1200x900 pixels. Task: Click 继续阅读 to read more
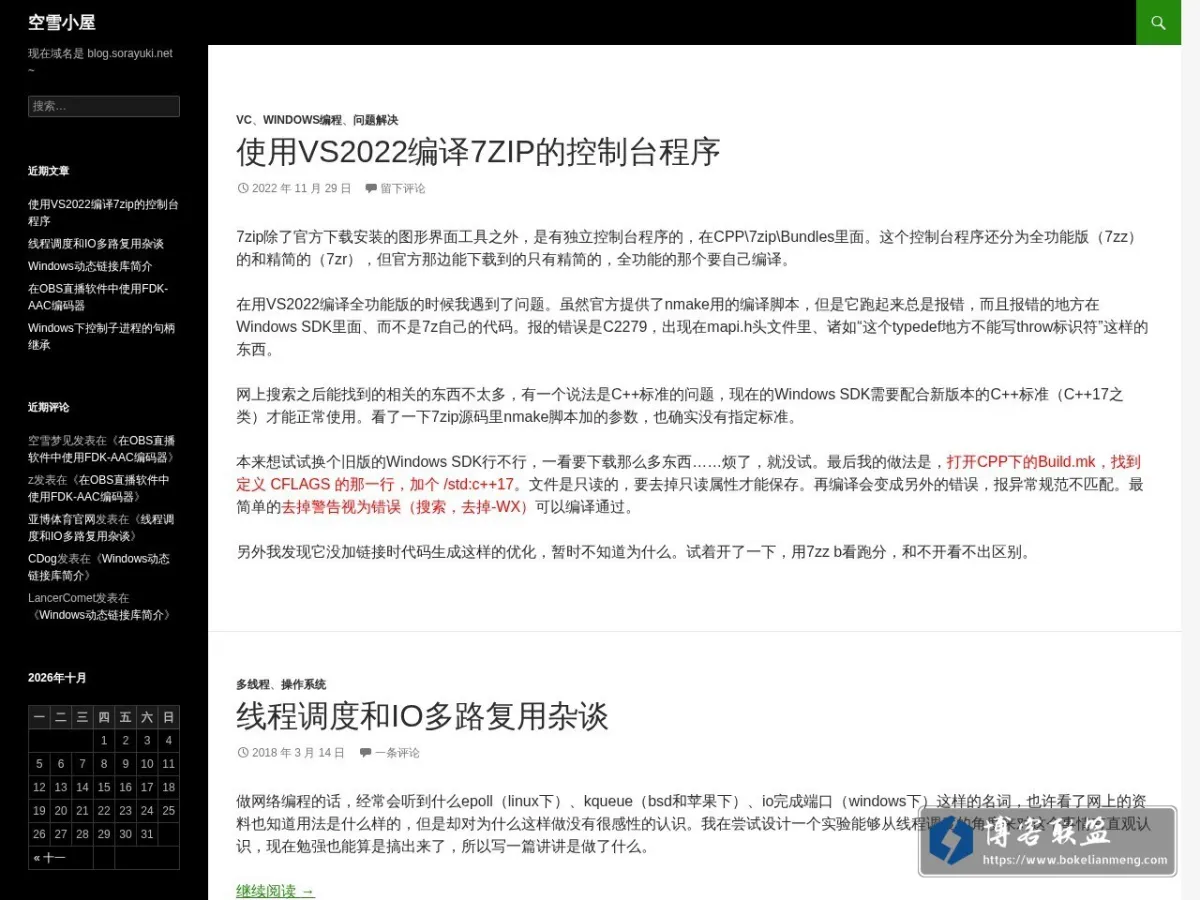click(275, 891)
